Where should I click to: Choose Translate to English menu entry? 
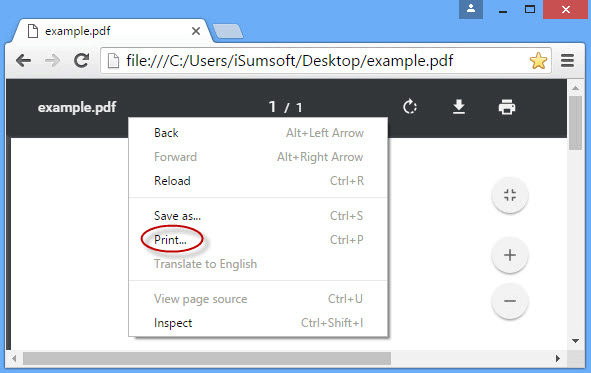(258, 264)
